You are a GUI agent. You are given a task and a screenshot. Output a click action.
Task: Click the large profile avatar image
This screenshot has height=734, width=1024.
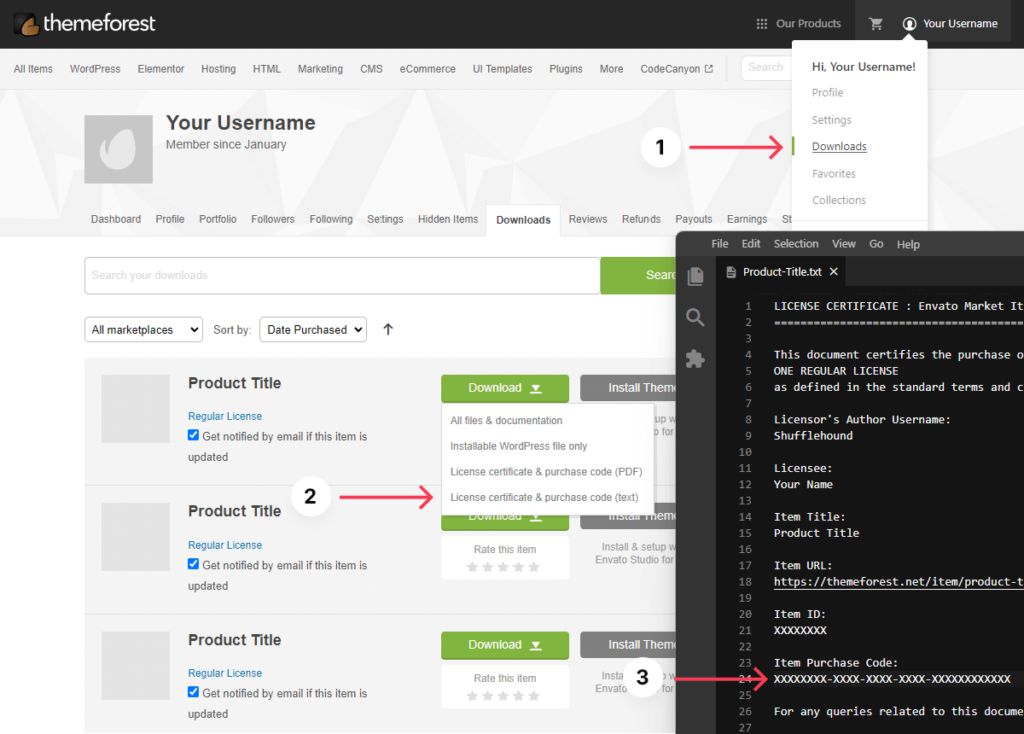[x=118, y=150]
